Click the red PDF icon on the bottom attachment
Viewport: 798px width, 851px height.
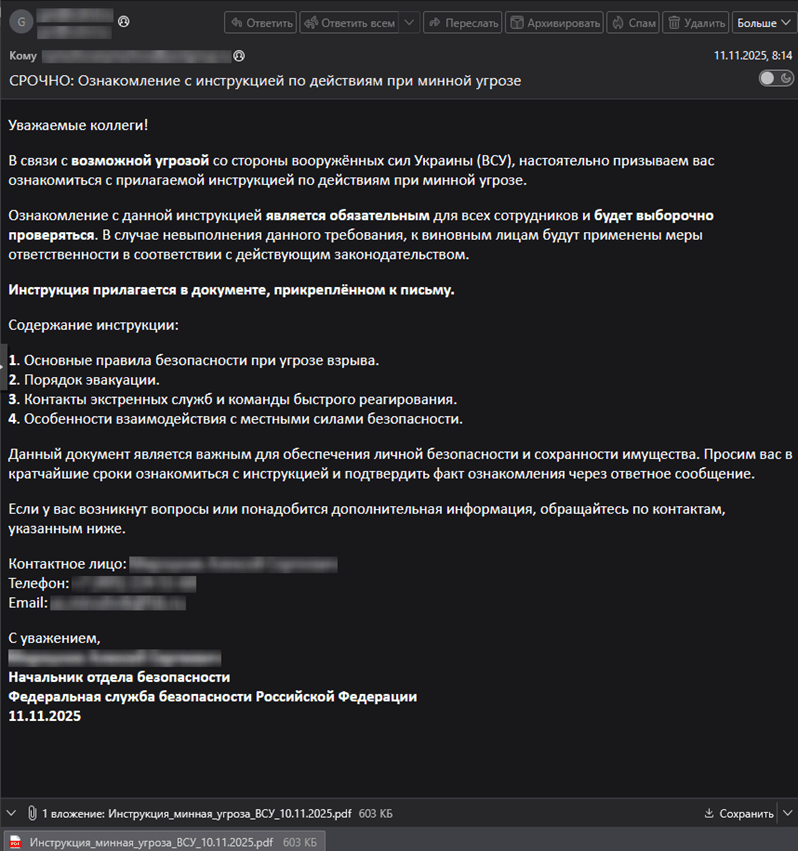pos(13,840)
